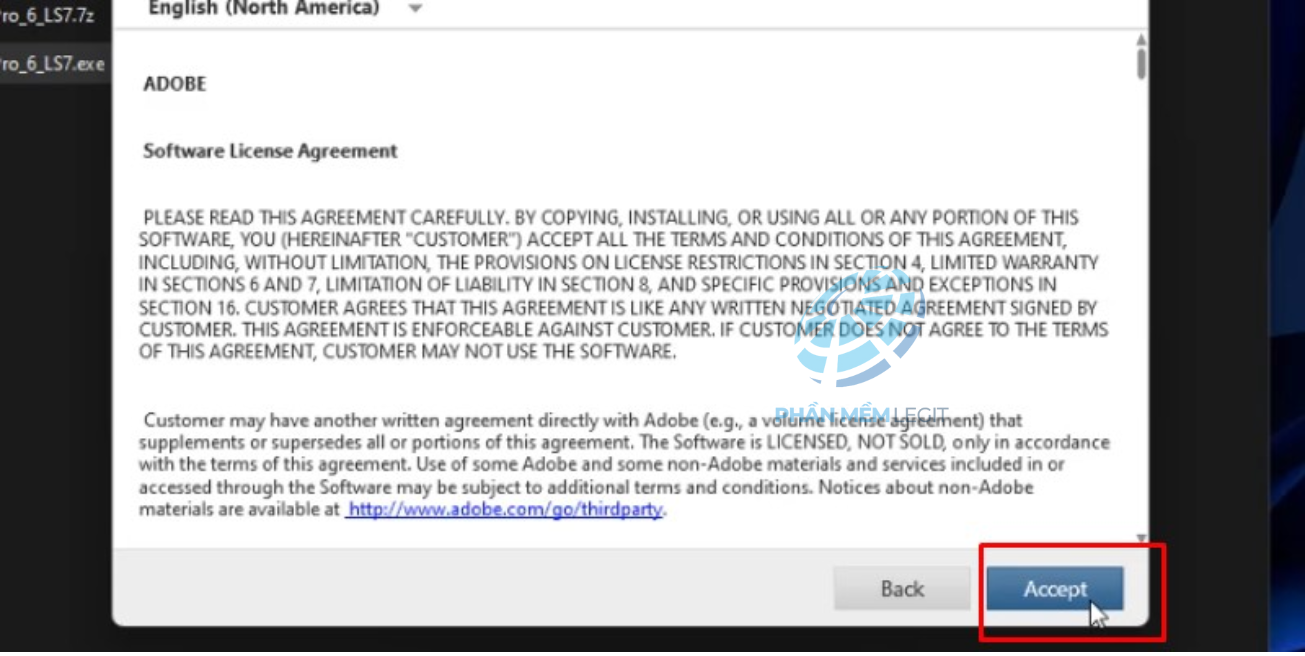1305x656 pixels.
Task: Click the Software License Agreement heading
Action: click(x=270, y=151)
